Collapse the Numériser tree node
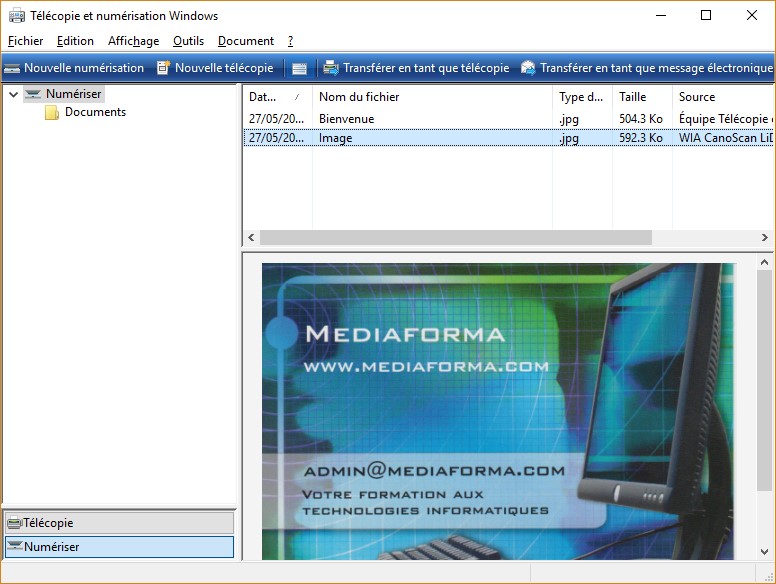This screenshot has height=584, width=776. (13, 94)
